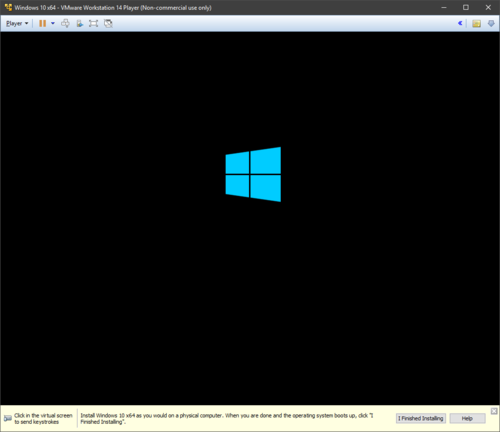500x432 pixels.
Task: Close the install hint bar
Action: [494, 411]
